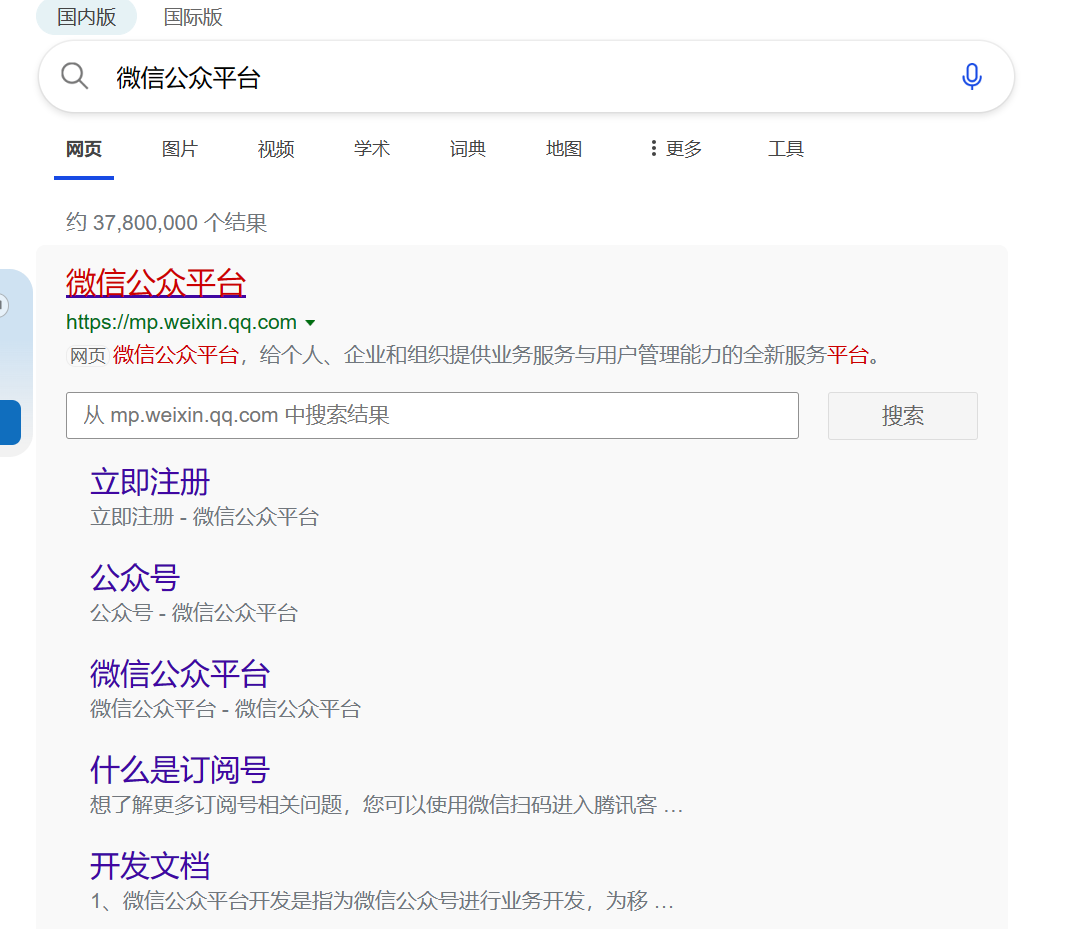Show 地图 search results

pos(564,149)
